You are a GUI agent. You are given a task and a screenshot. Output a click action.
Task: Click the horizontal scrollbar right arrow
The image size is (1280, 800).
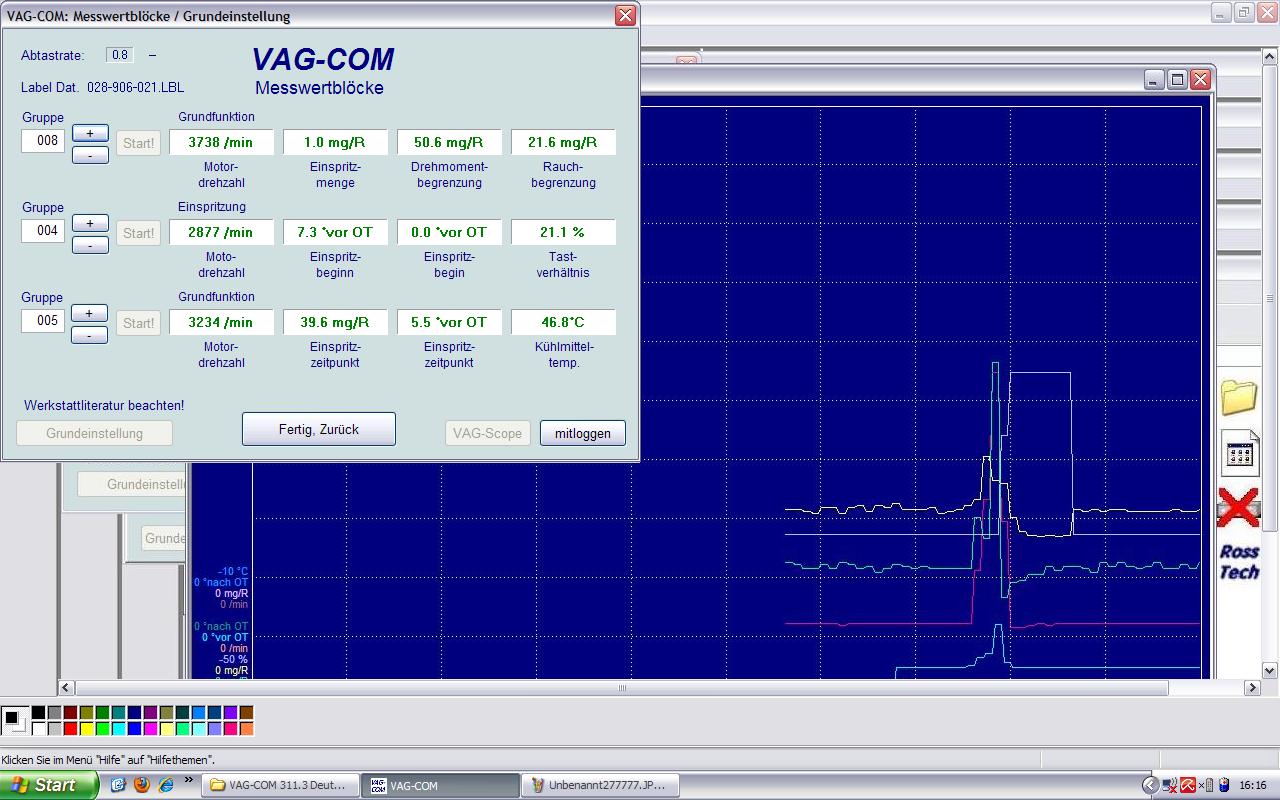(1252, 688)
